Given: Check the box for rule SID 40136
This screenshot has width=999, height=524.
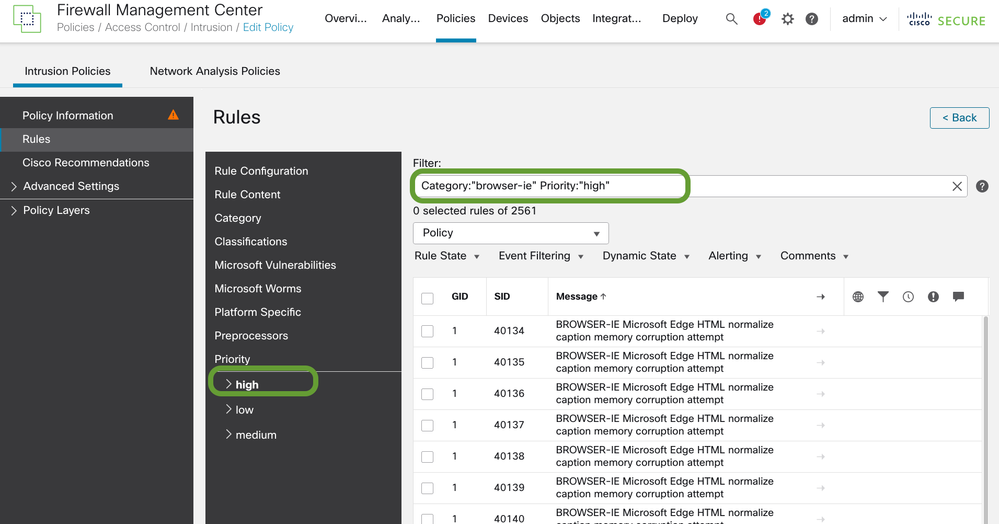Looking at the screenshot, I should [428, 394].
